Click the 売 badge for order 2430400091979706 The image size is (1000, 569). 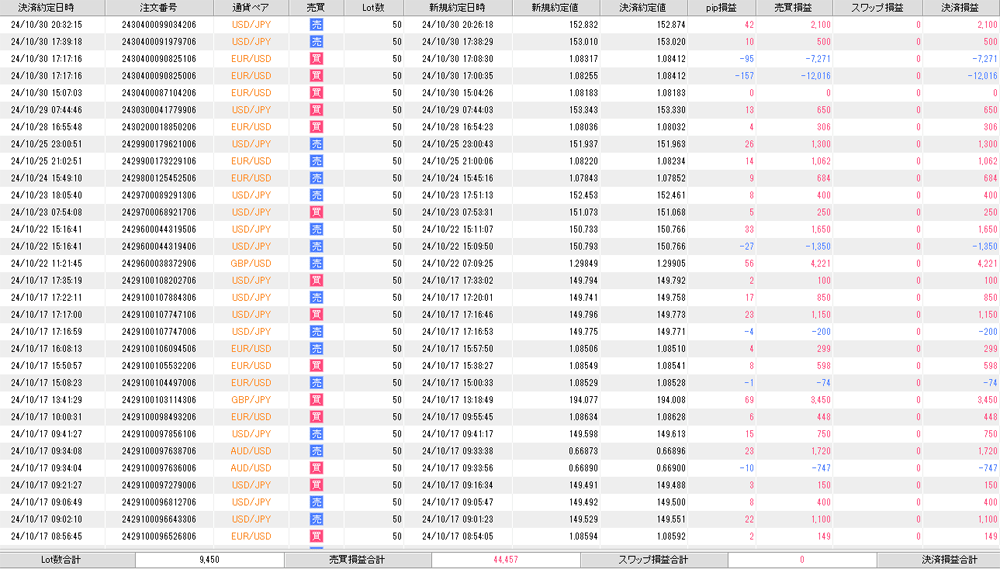point(316,42)
